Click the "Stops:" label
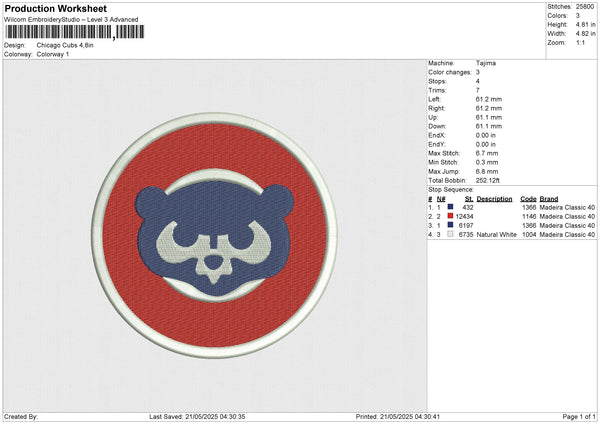Image resolution: width=600 pixels, height=424 pixels. click(437, 82)
